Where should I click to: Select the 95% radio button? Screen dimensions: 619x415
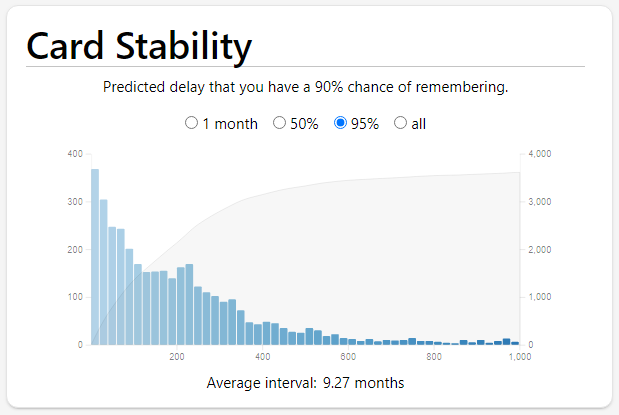[340, 123]
